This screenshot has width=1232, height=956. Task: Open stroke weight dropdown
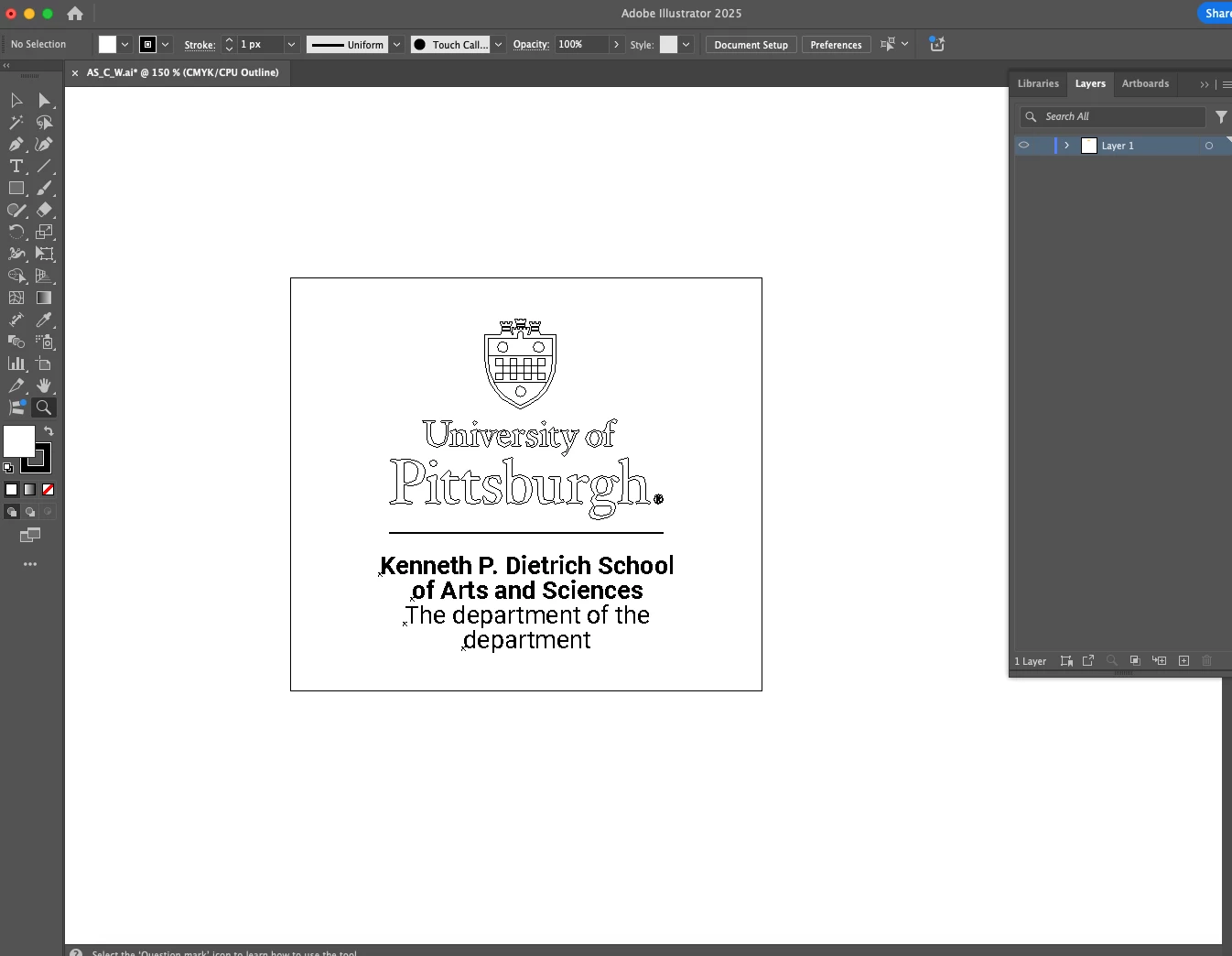tap(292, 44)
